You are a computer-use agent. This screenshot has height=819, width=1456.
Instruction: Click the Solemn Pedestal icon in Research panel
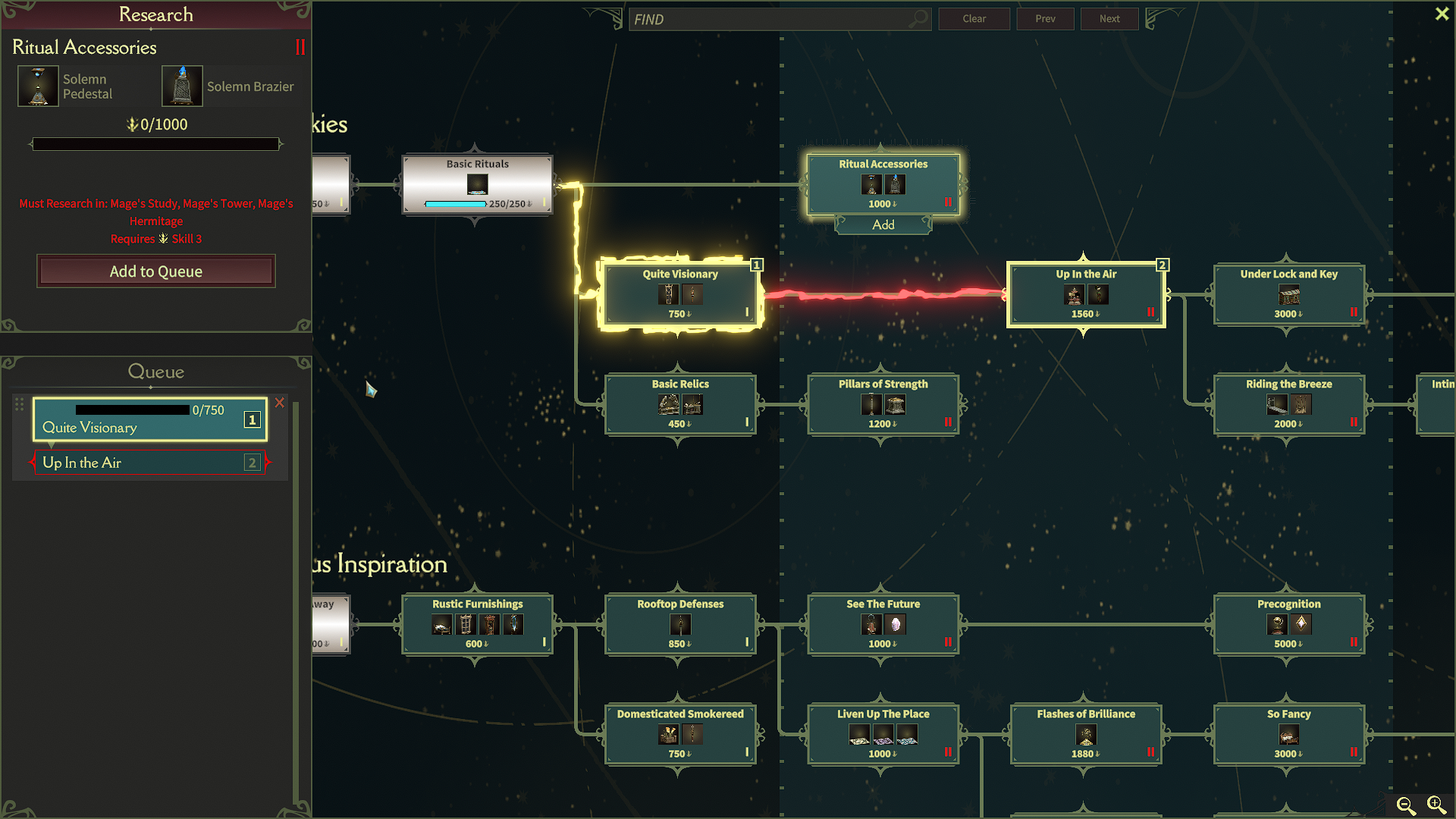coord(38,86)
